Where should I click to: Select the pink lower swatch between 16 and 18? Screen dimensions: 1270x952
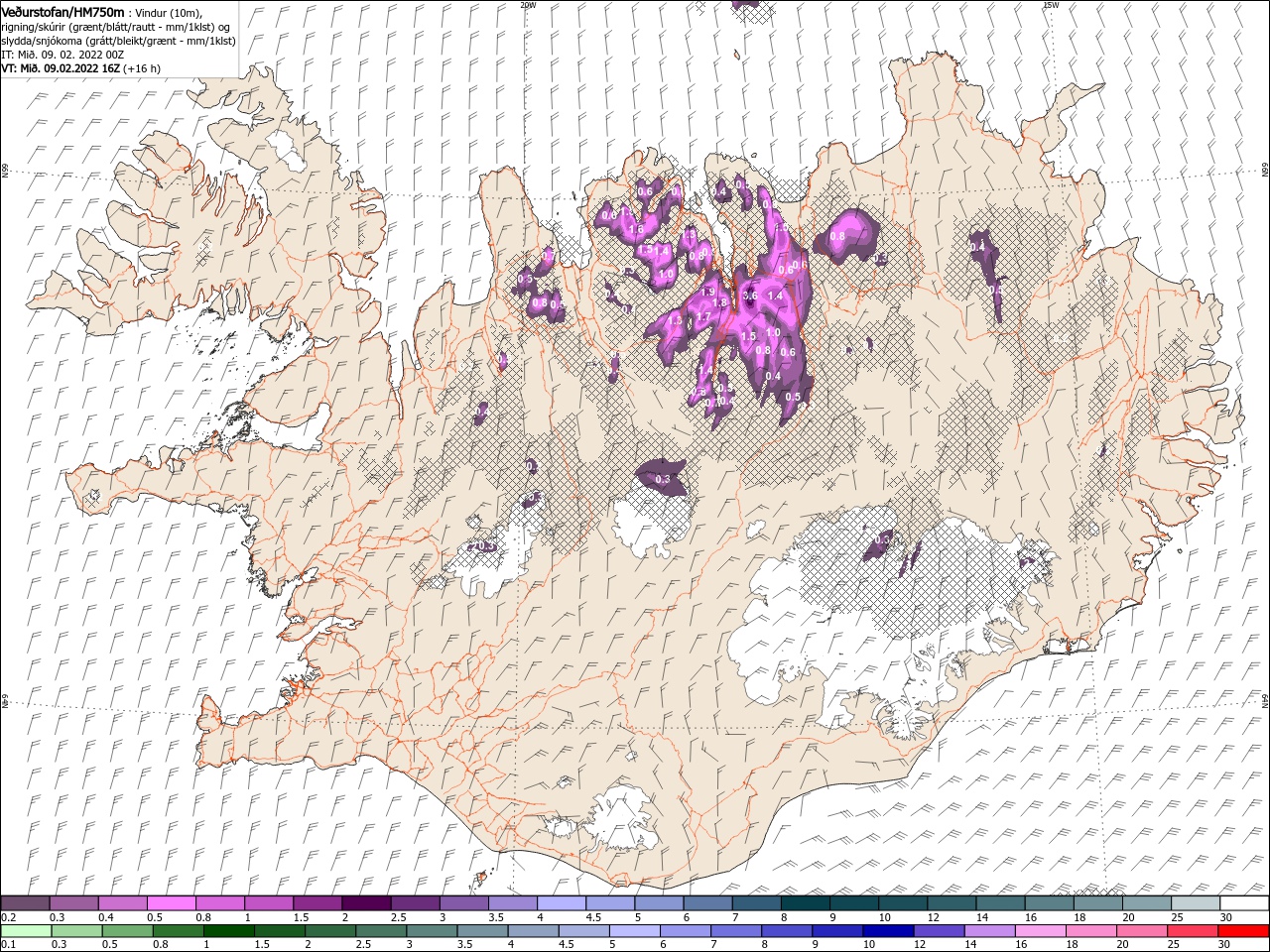(x=1040, y=930)
